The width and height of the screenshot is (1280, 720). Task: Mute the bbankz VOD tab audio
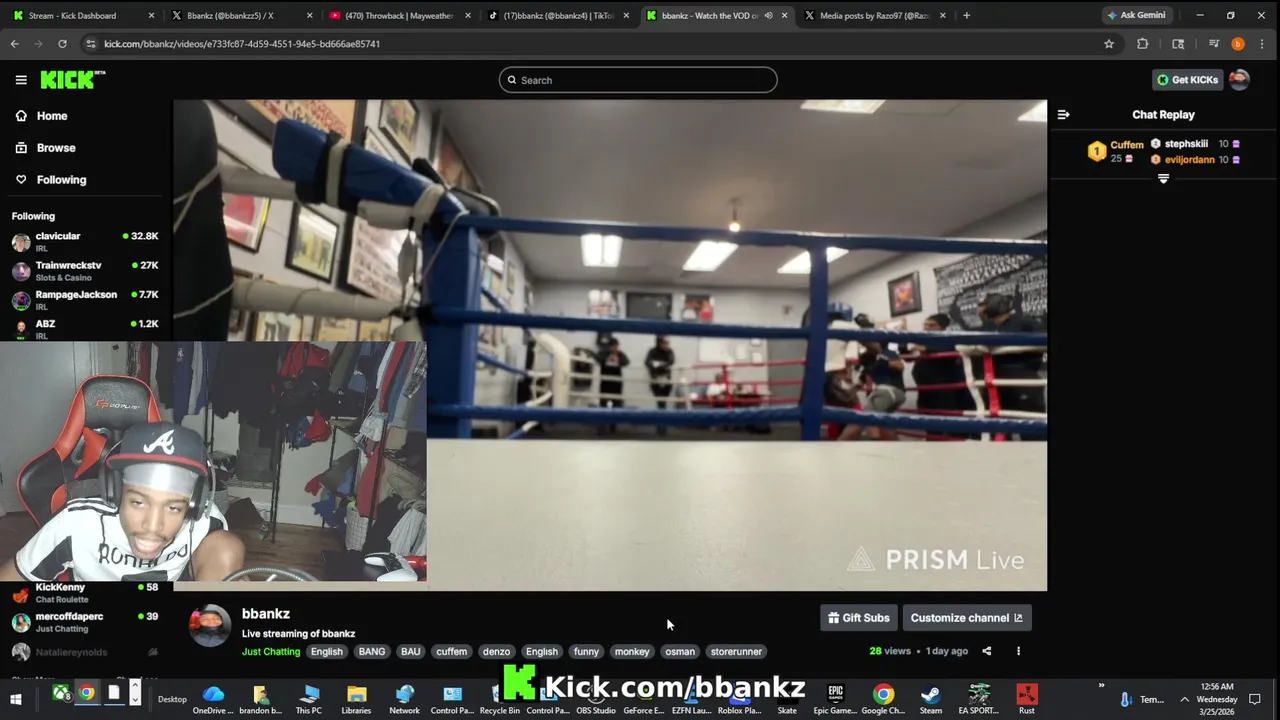click(768, 16)
